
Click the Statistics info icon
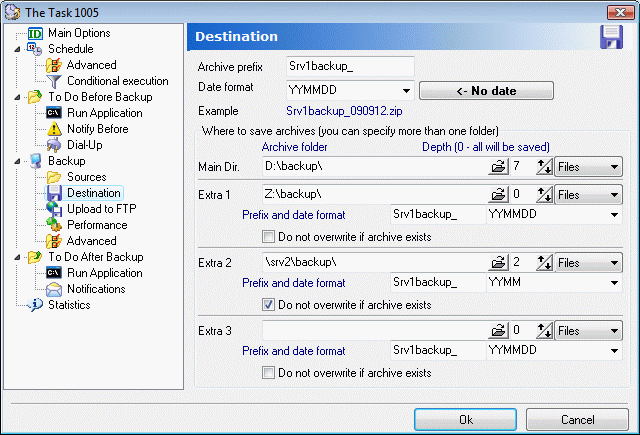coord(36,305)
